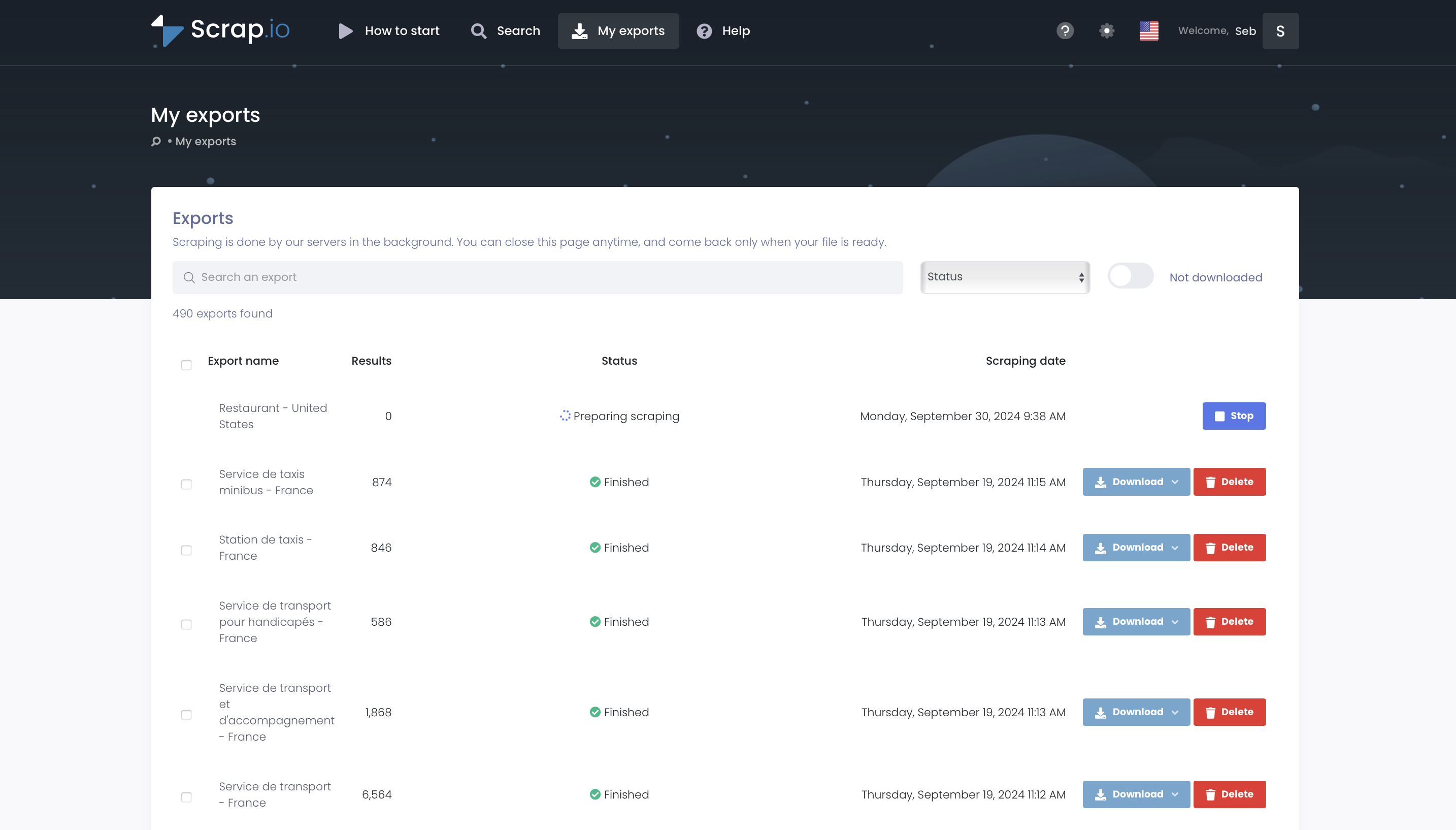1456x830 pixels.
Task: Toggle the Not downloaded switch
Action: [1130, 276]
